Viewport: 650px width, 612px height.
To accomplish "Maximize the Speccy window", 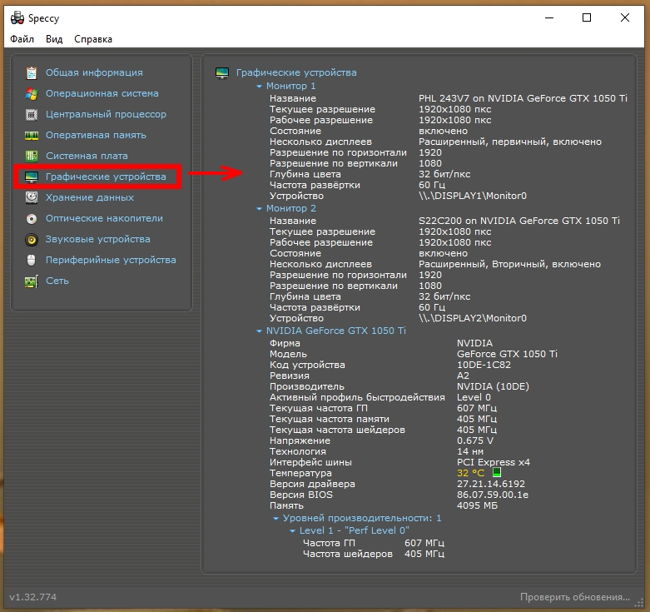I will point(587,18).
